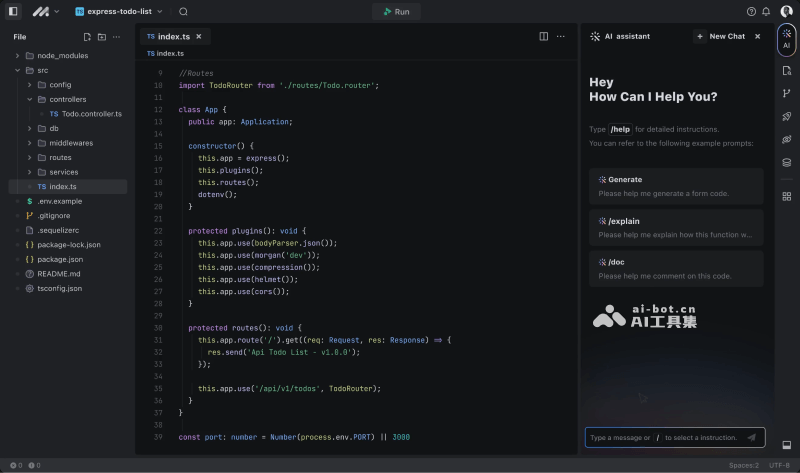800x473 pixels.
Task: Open the database icon in right sidebar
Action: coord(787,162)
